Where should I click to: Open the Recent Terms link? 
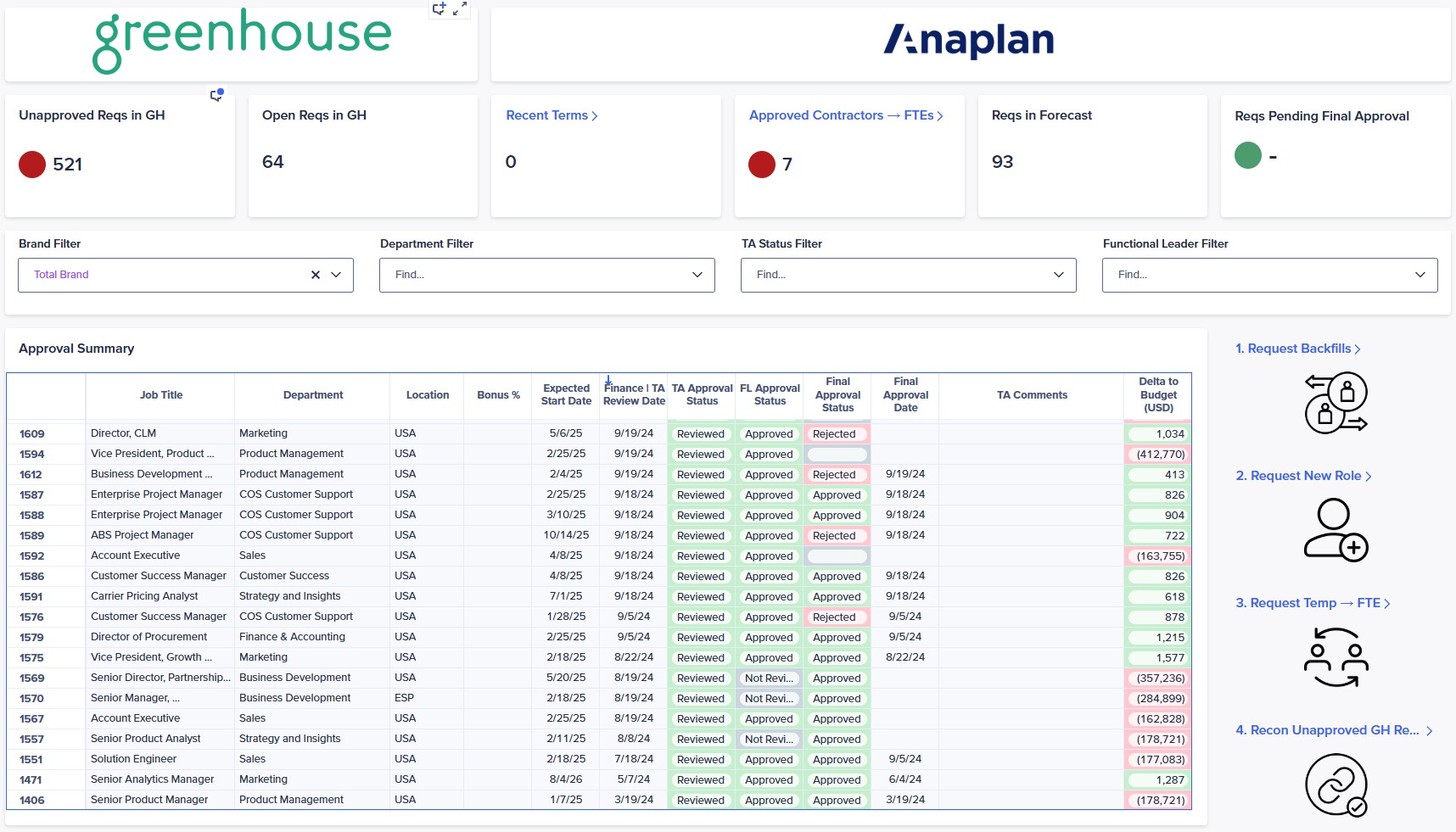(552, 115)
